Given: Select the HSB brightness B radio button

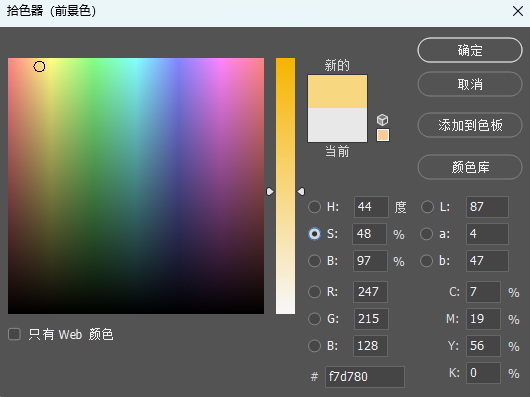Looking at the screenshot, I should point(314,261).
